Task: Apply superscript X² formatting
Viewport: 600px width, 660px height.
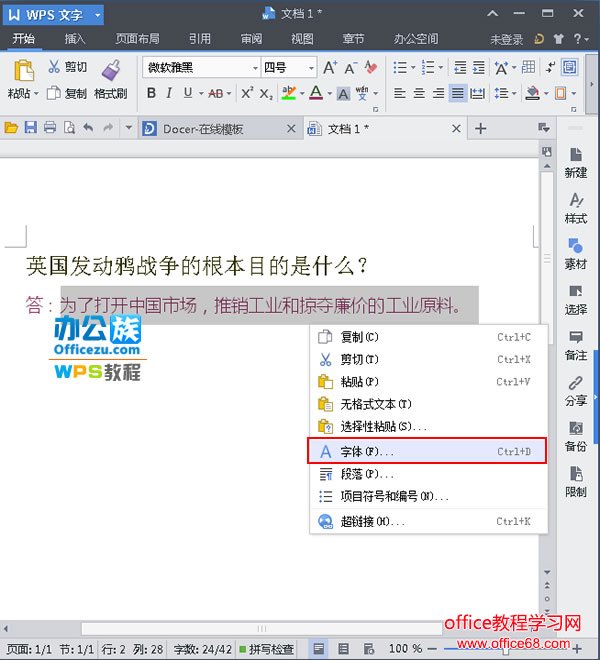Action: point(247,93)
